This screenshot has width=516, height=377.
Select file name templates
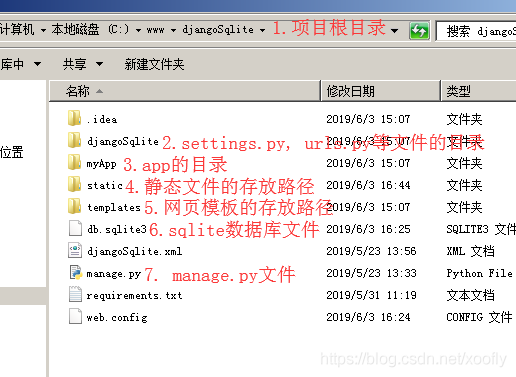click(x=114, y=207)
